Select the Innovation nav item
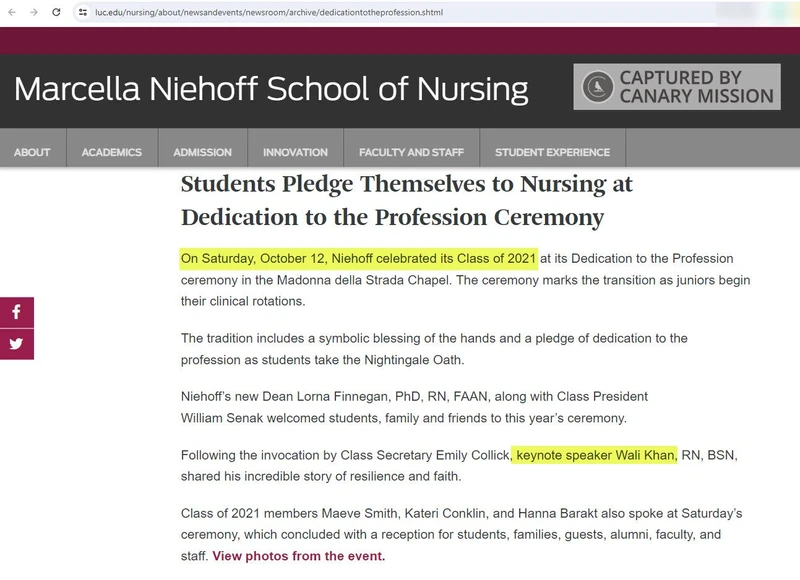 tap(295, 152)
